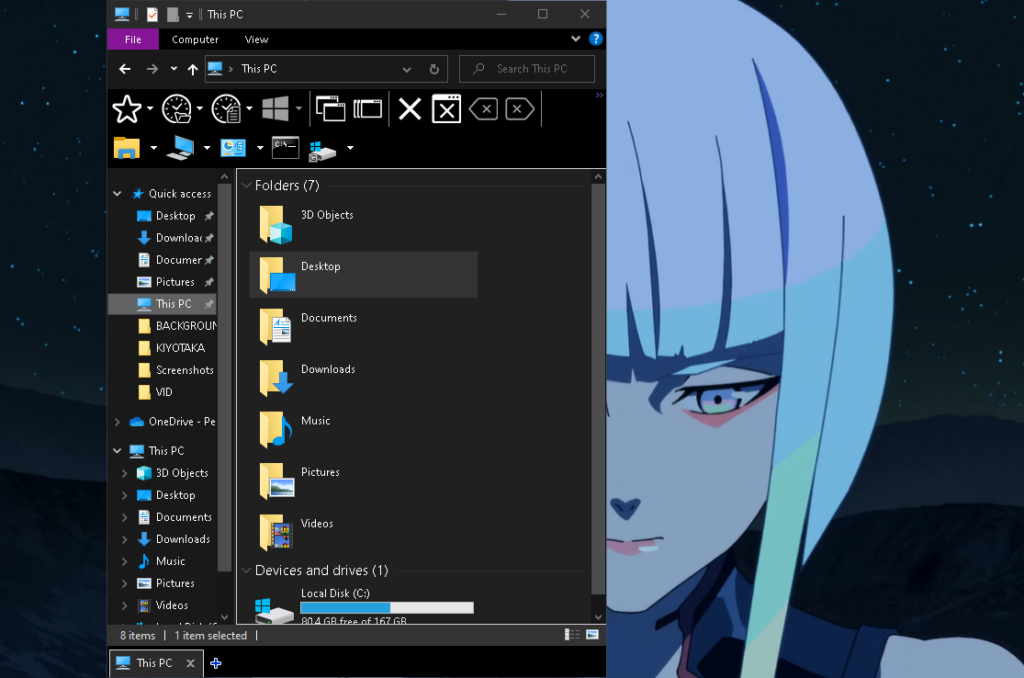Screen dimensions: 1024x678
Task: Click the computer monitor toolbar icon
Action: coord(180,148)
